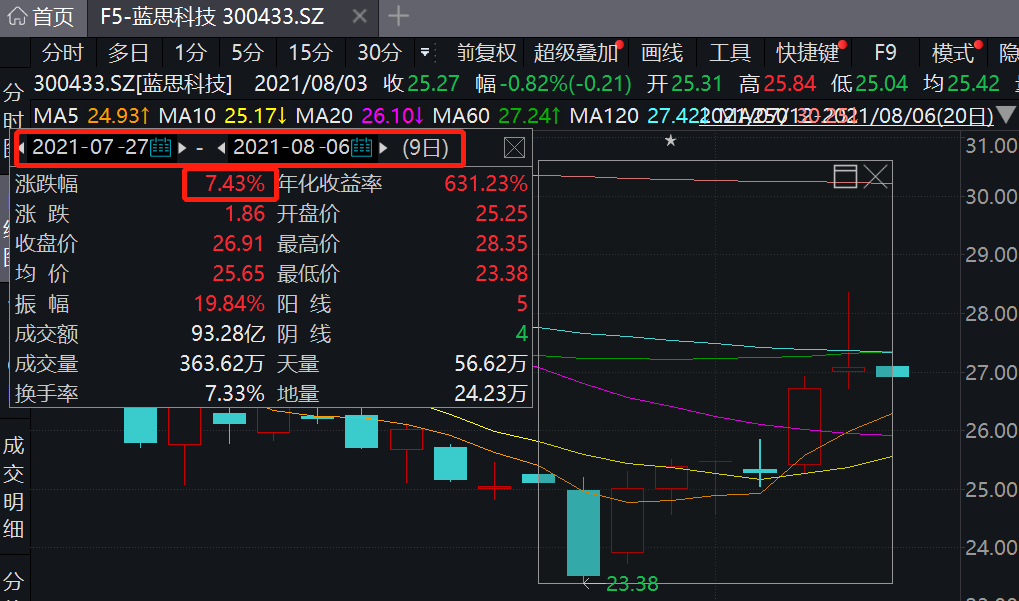
Task: Close the interval statistics panel
Action: [514, 148]
